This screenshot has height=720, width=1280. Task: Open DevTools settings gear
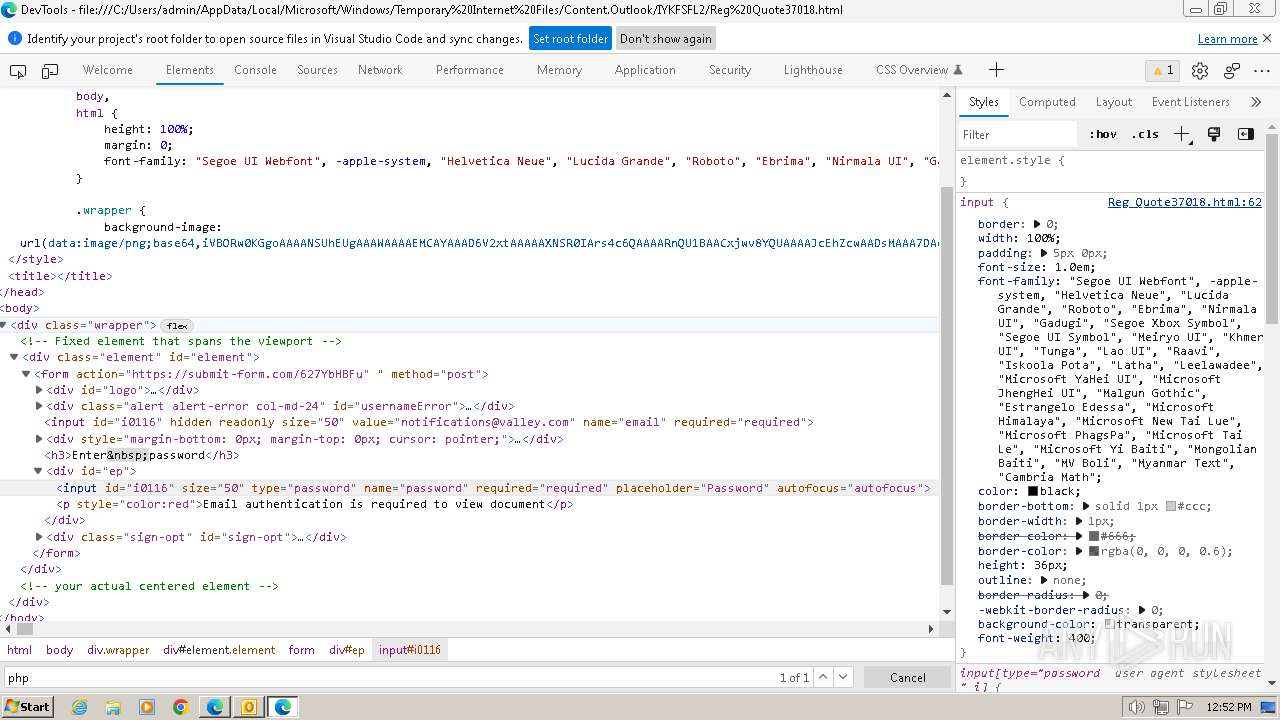point(1200,70)
